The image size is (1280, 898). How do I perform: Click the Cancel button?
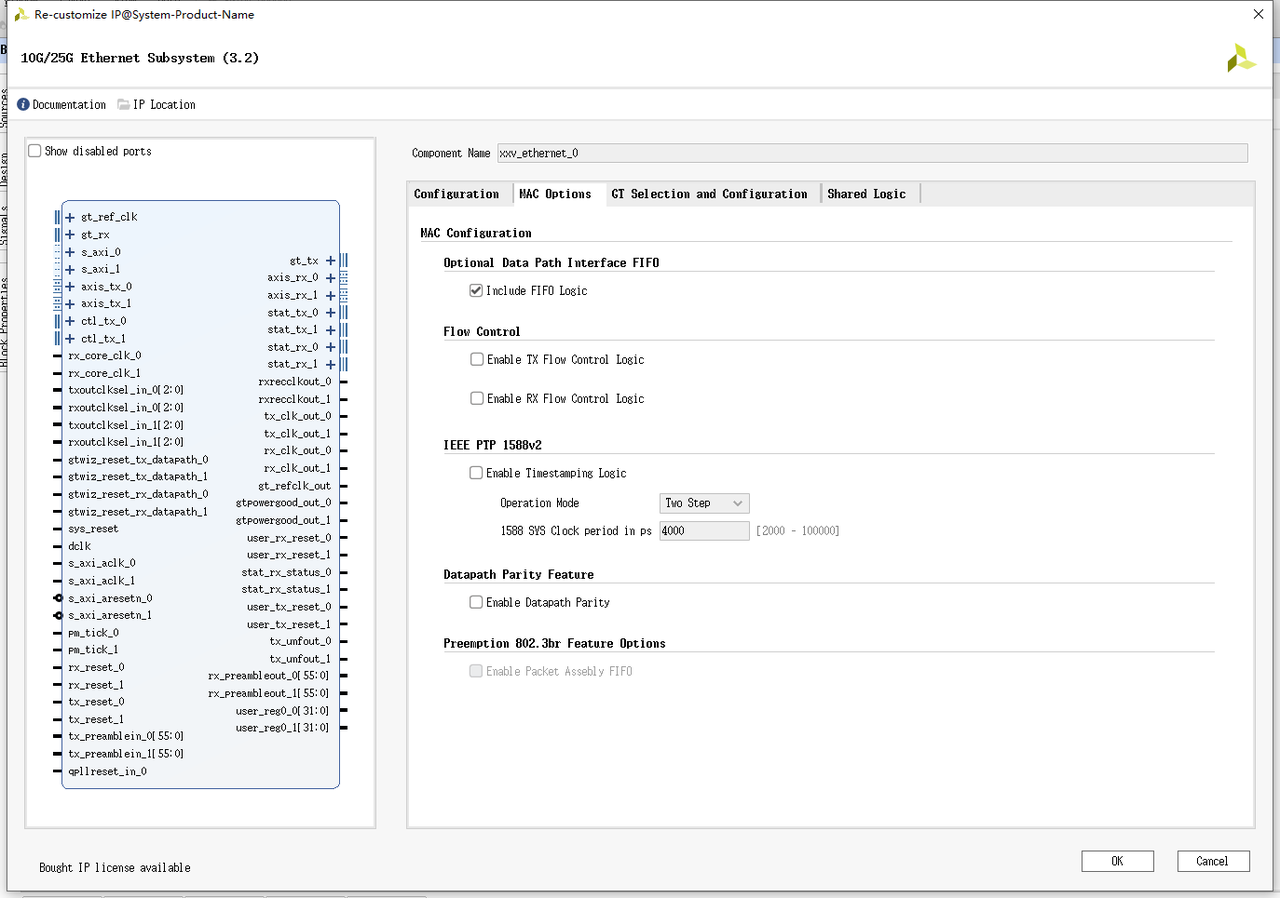(x=1212, y=861)
